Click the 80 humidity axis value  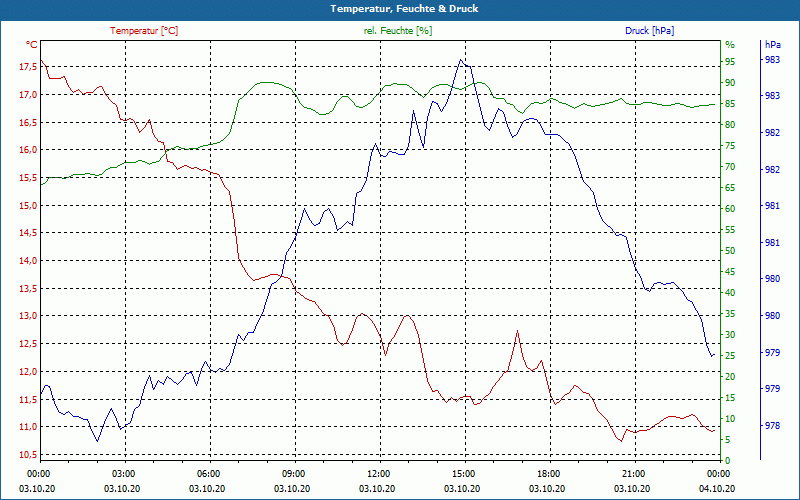coord(730,125)
